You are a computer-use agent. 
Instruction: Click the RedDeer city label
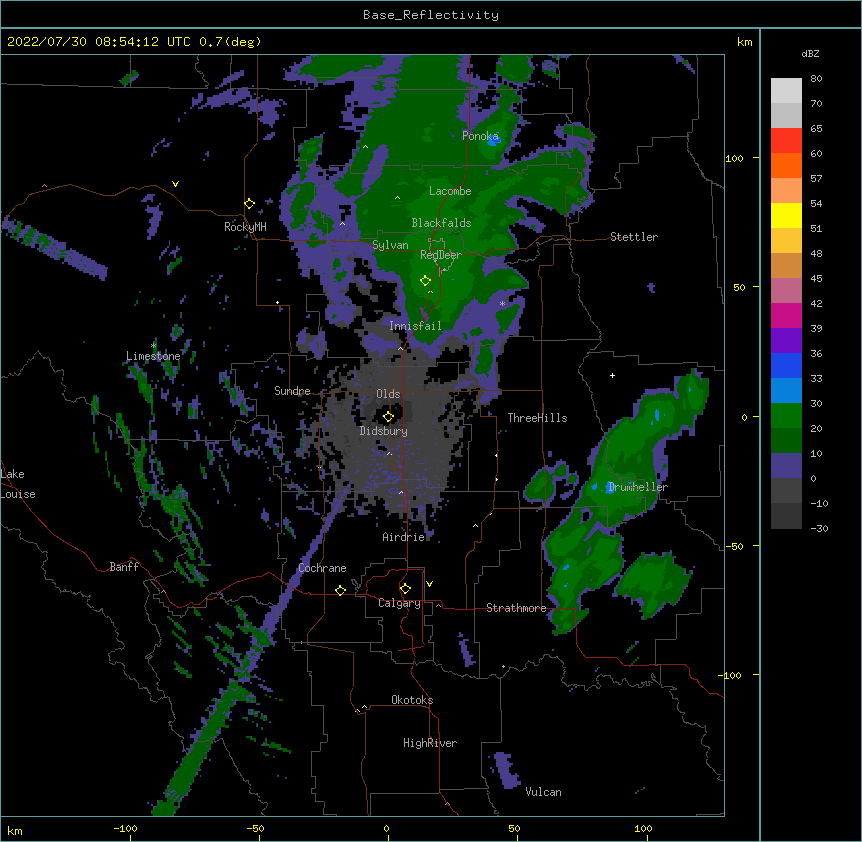[441, 255]
